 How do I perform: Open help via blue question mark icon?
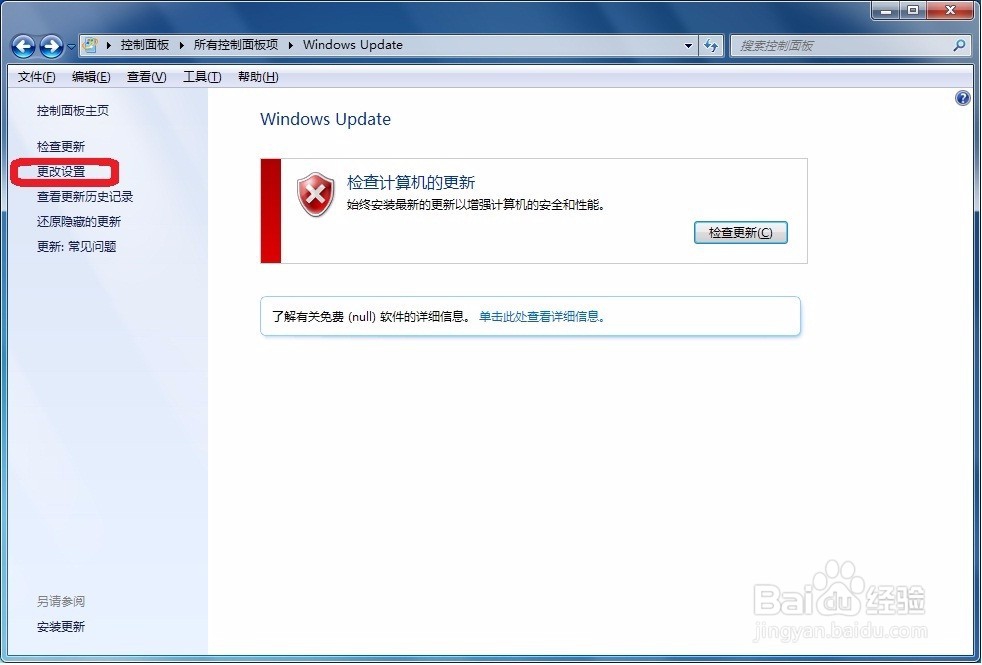(963, 98)
